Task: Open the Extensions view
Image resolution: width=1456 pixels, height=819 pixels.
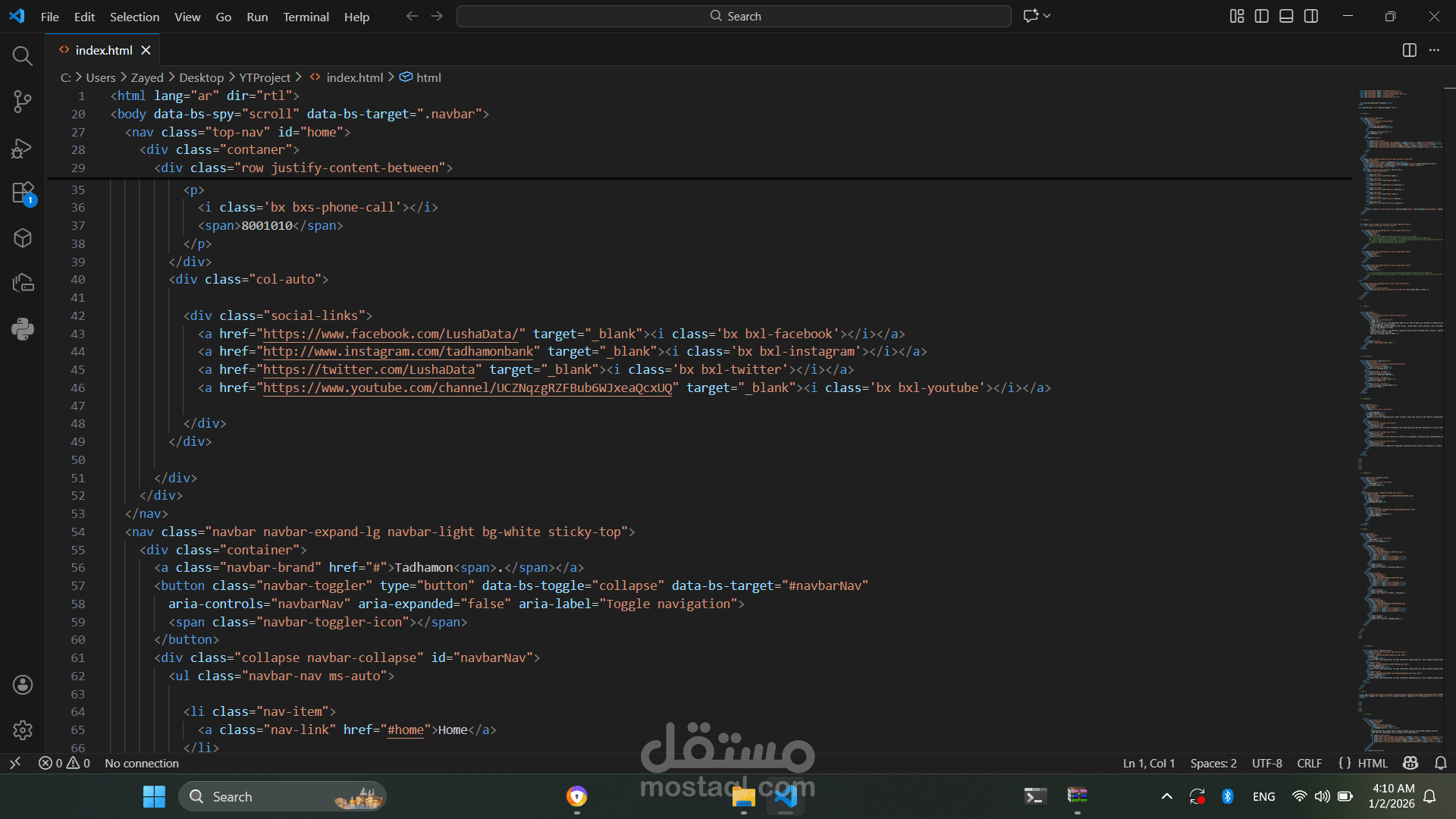Action: point(23,193)
